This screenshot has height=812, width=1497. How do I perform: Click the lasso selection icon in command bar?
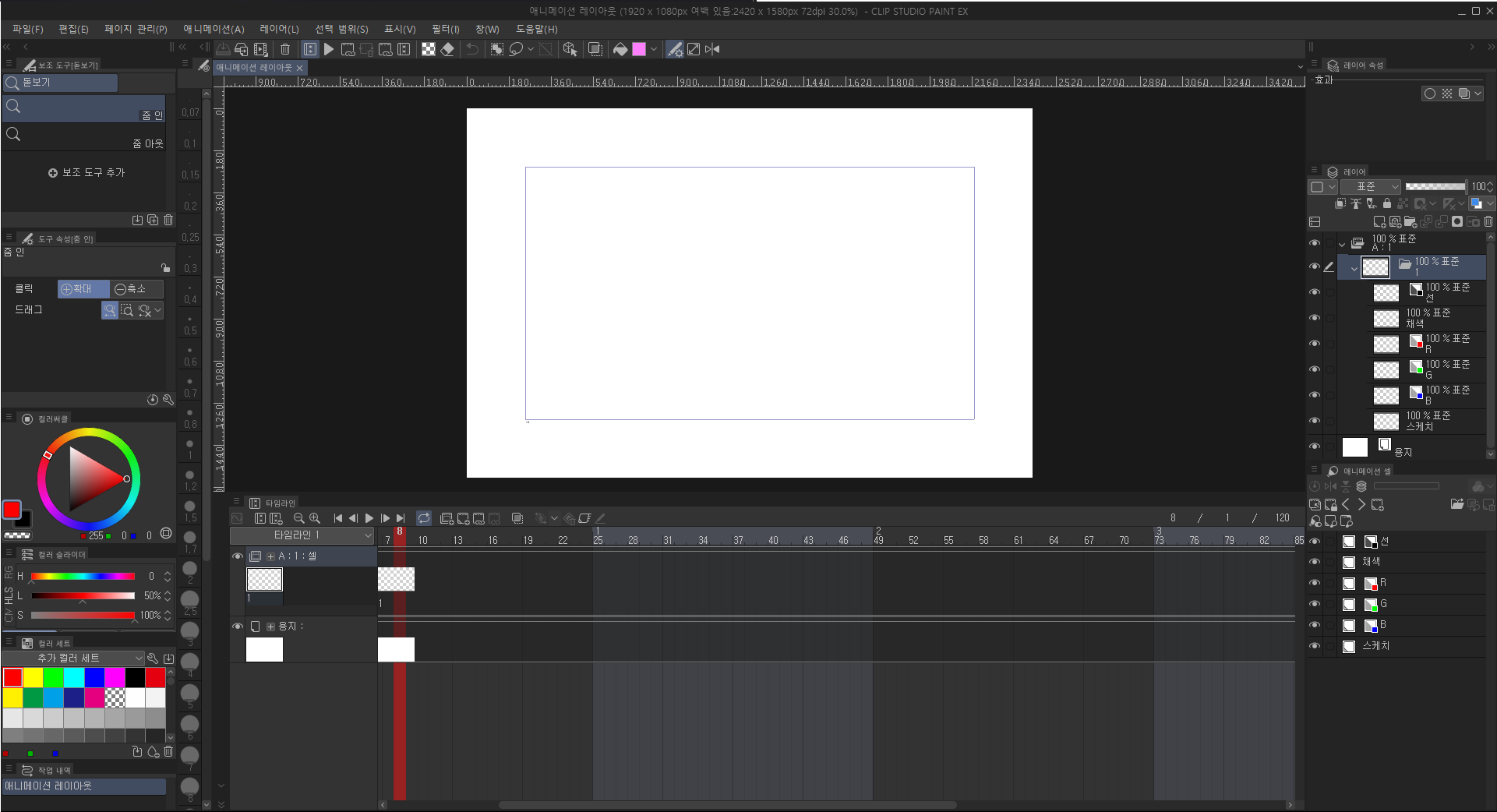(516, 49)
